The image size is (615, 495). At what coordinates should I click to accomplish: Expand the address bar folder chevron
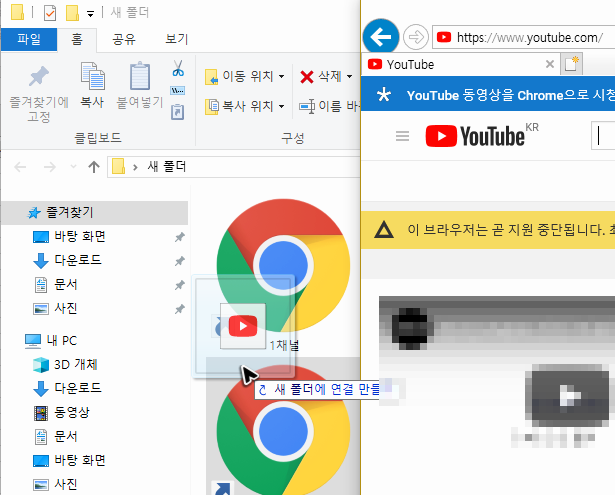coord(135,167)
